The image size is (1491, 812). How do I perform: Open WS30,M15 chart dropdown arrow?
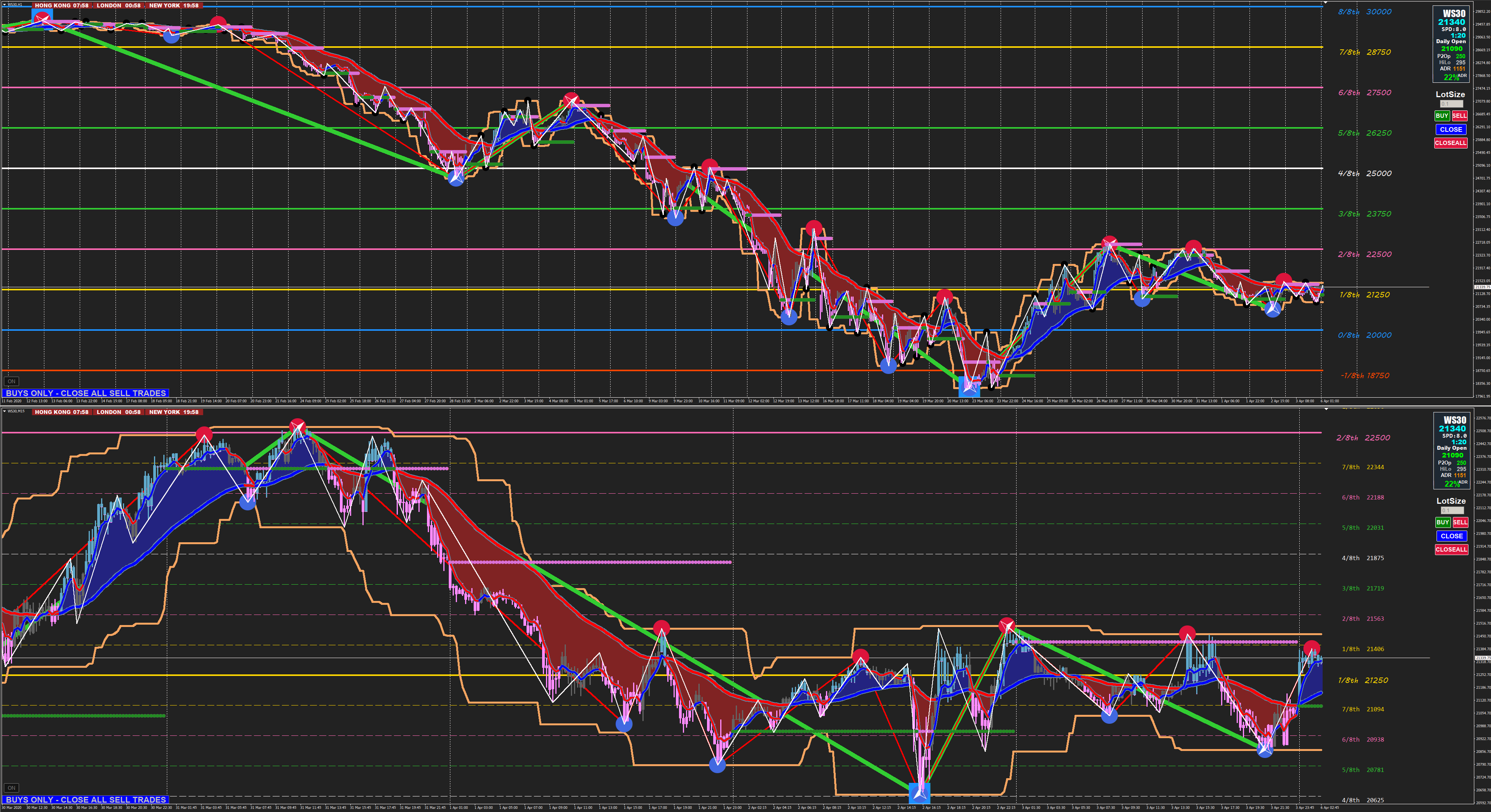5,411
